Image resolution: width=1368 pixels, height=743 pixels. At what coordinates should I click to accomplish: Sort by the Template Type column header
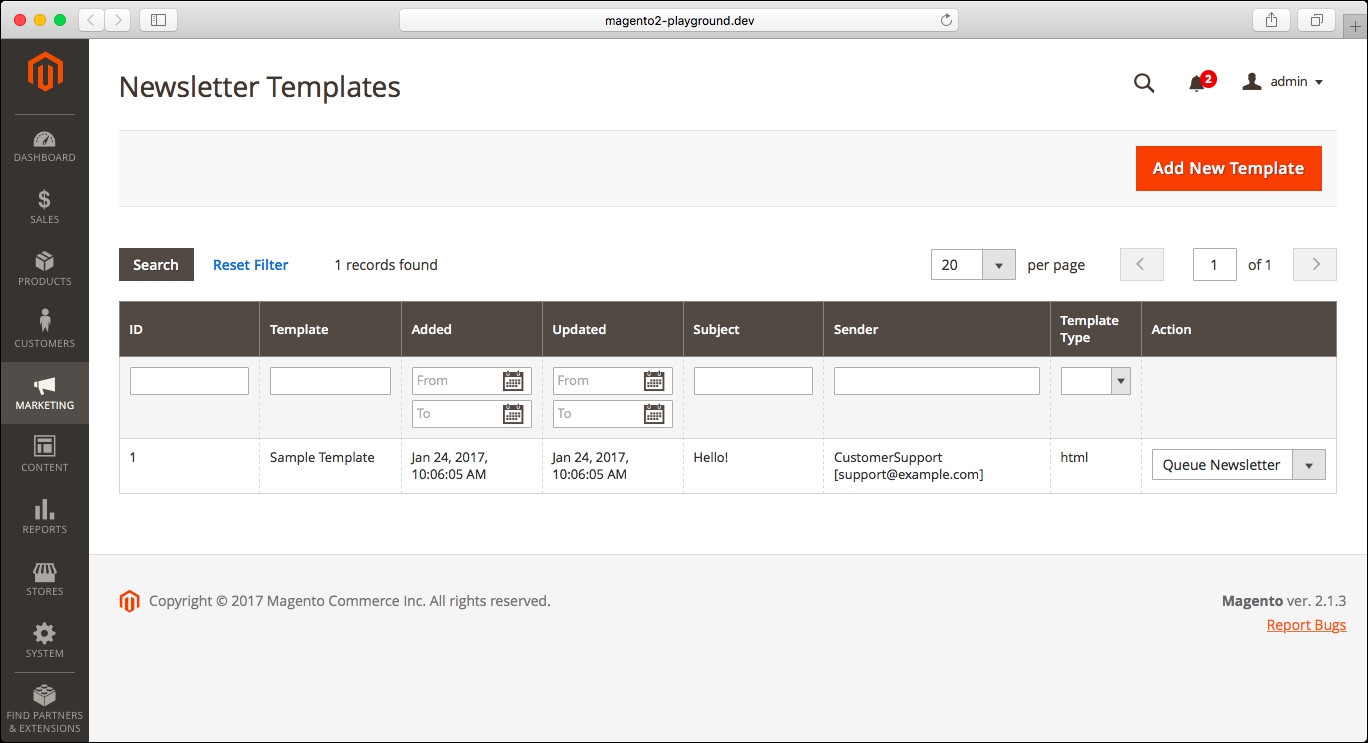pyautogui.click(x=1095, y=329)
